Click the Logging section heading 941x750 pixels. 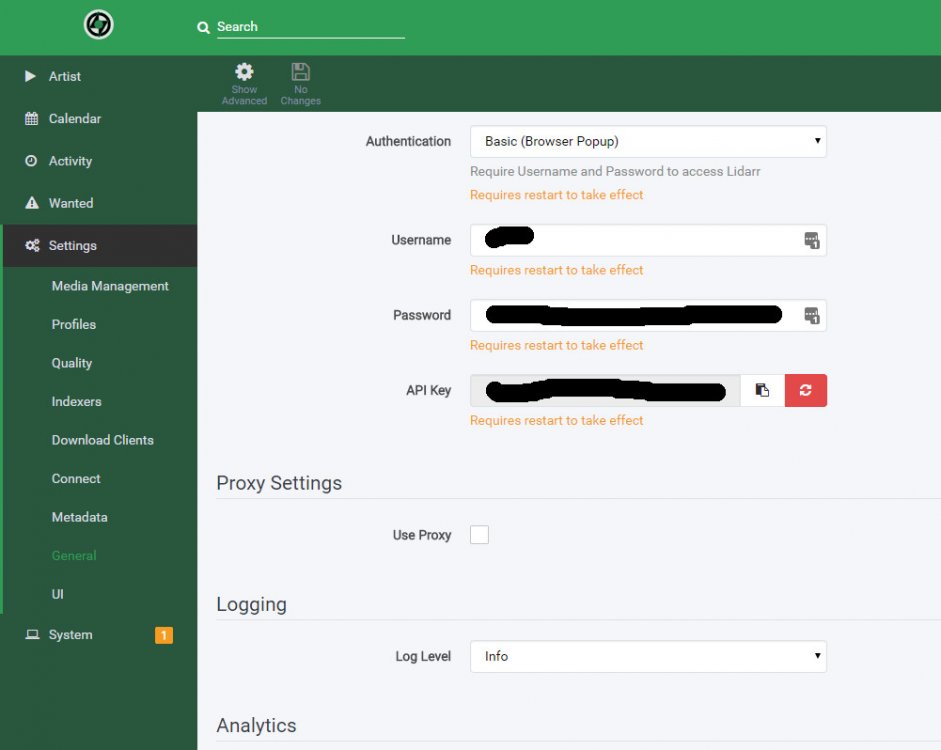tap(251, 604)
